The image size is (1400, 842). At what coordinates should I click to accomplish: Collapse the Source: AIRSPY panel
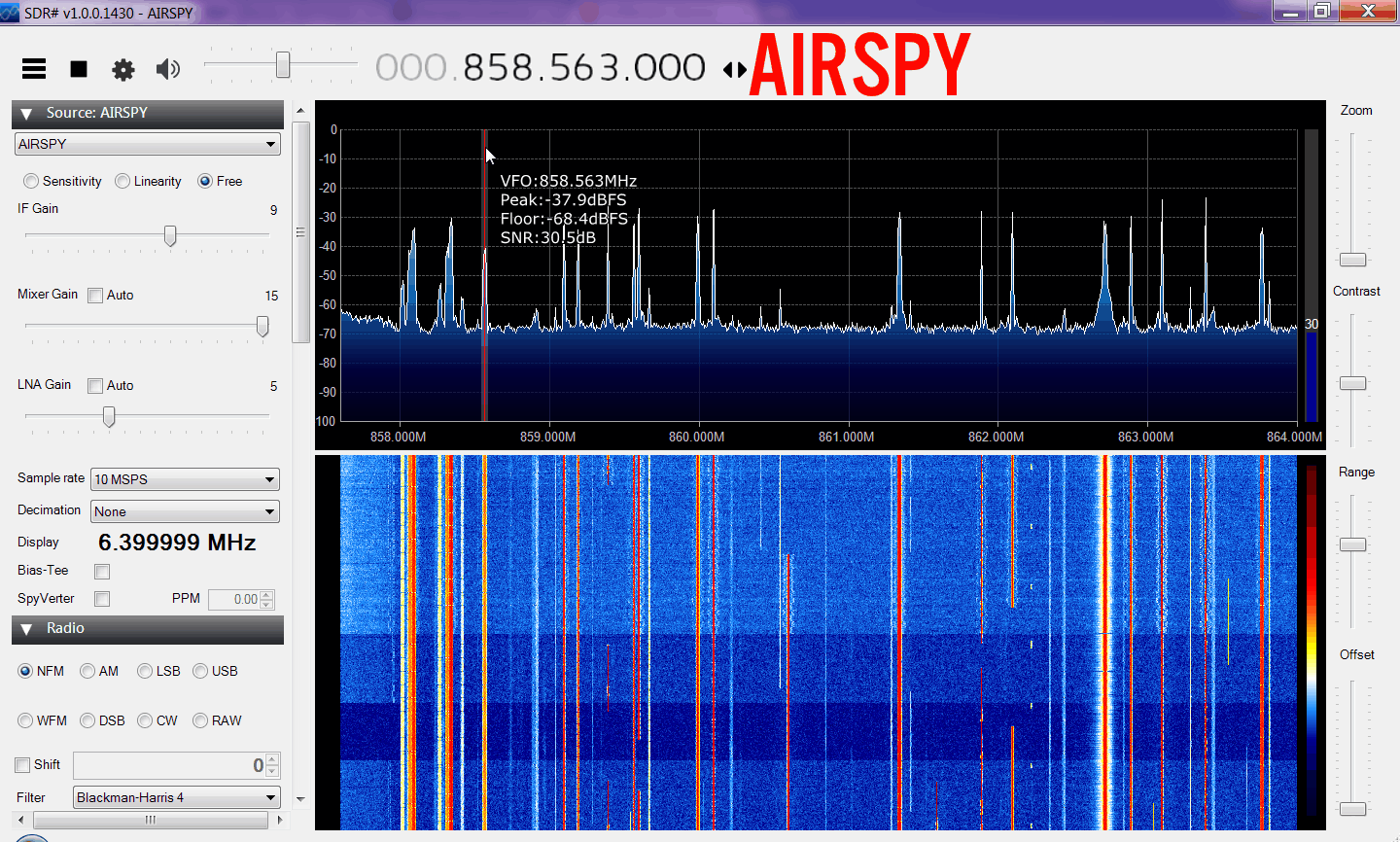tap(27, 114)
